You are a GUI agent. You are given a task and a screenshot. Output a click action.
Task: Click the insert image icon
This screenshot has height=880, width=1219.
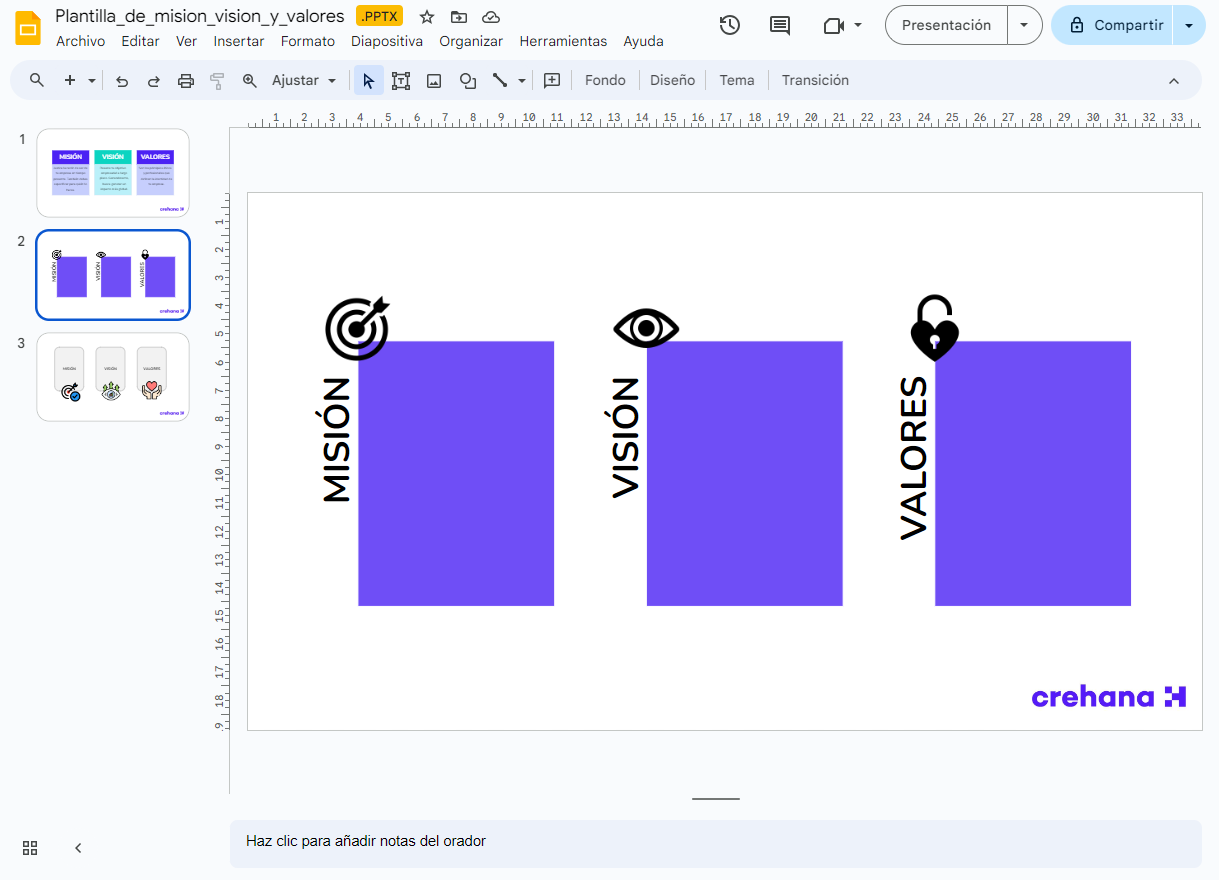pyautogui.click(x=434, y=81)
